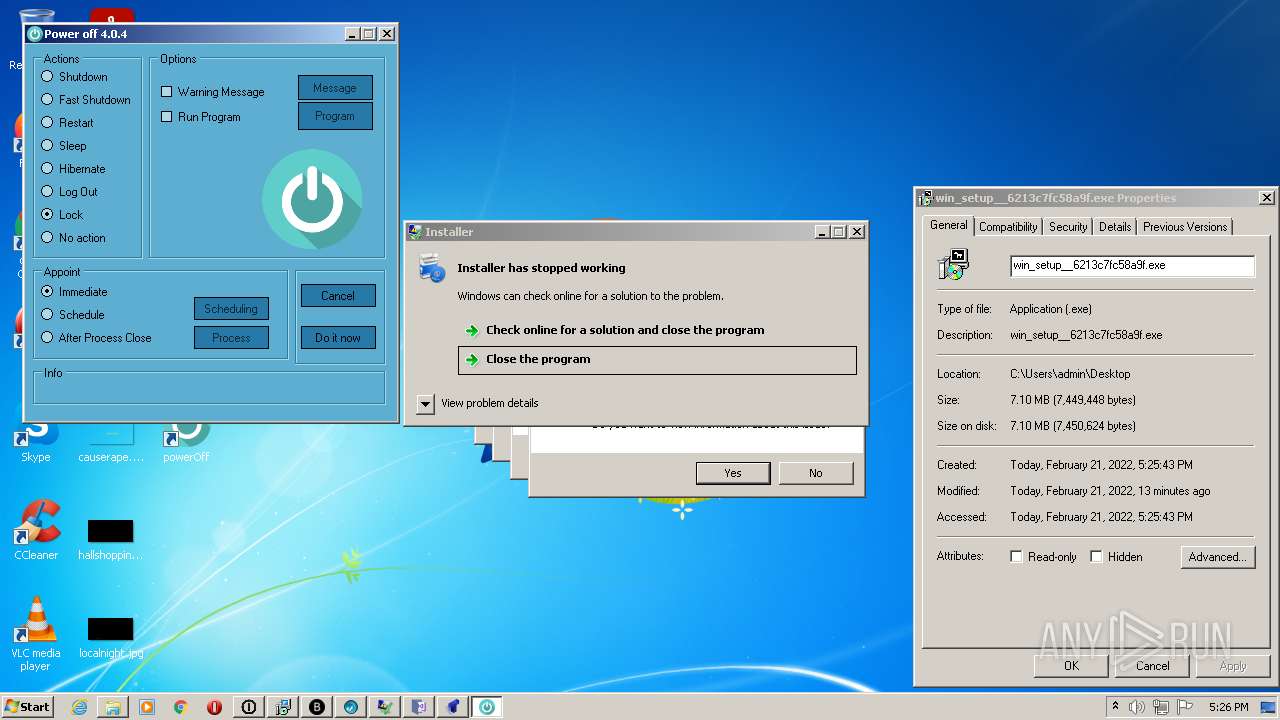Switch to the black 'B' taskbar app
This screenshot has width=1280, height=720.
pyautogui.click(x=317, y=707)
